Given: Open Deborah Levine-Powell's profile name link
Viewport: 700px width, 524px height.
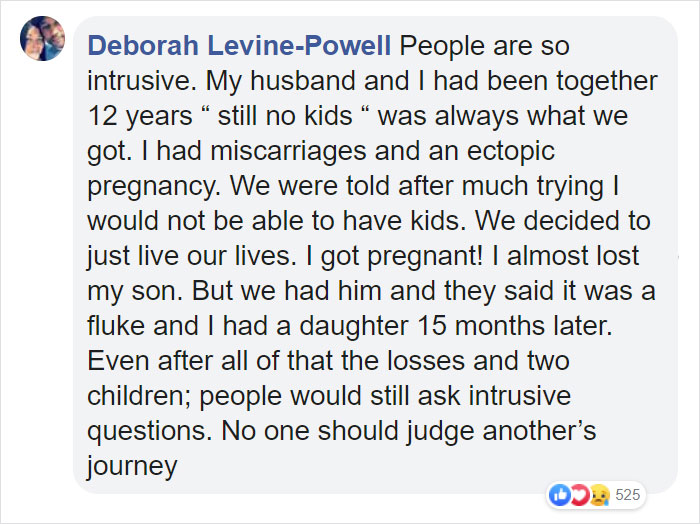Looking at the screenshot, I should [x=241, y=46].
